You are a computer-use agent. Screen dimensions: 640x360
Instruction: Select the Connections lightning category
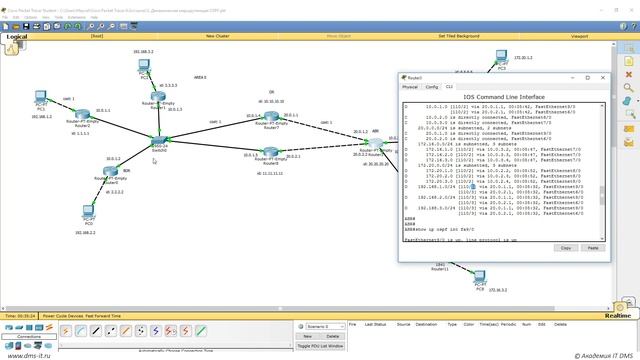(49, 327)
